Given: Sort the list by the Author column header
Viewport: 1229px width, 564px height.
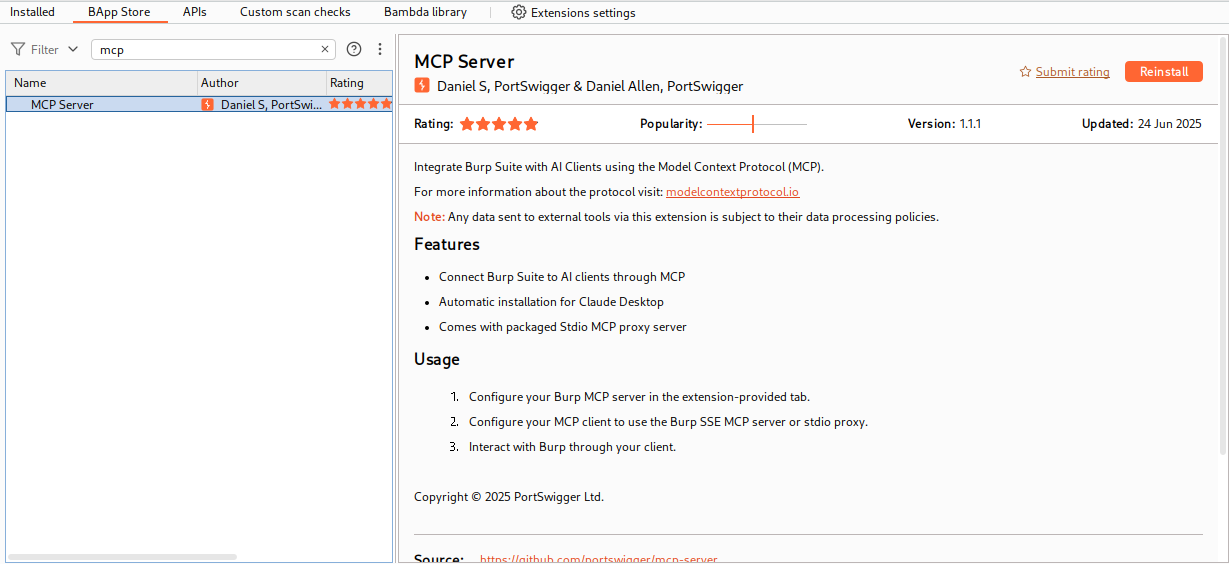Looking at the screenshot, I should (260, 83).
